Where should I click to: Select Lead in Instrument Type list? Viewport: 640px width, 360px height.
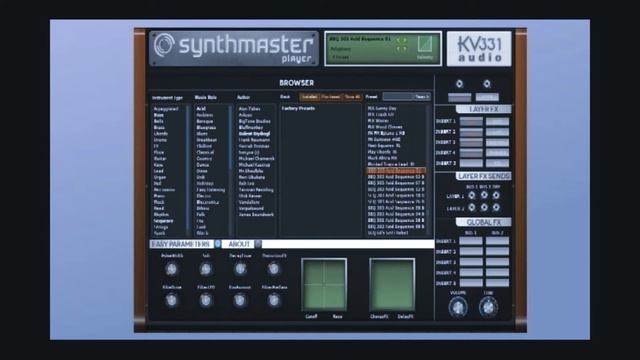tap(159, 171)
